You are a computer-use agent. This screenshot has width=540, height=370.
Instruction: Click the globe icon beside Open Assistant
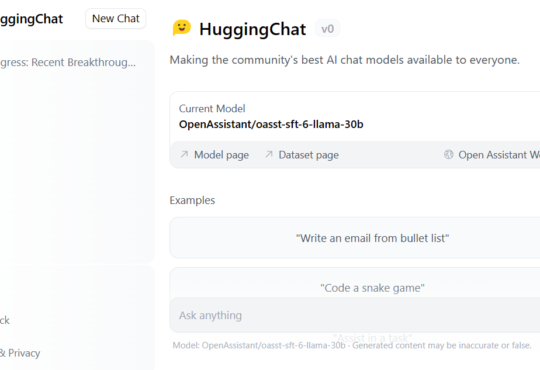click(448, 154)
